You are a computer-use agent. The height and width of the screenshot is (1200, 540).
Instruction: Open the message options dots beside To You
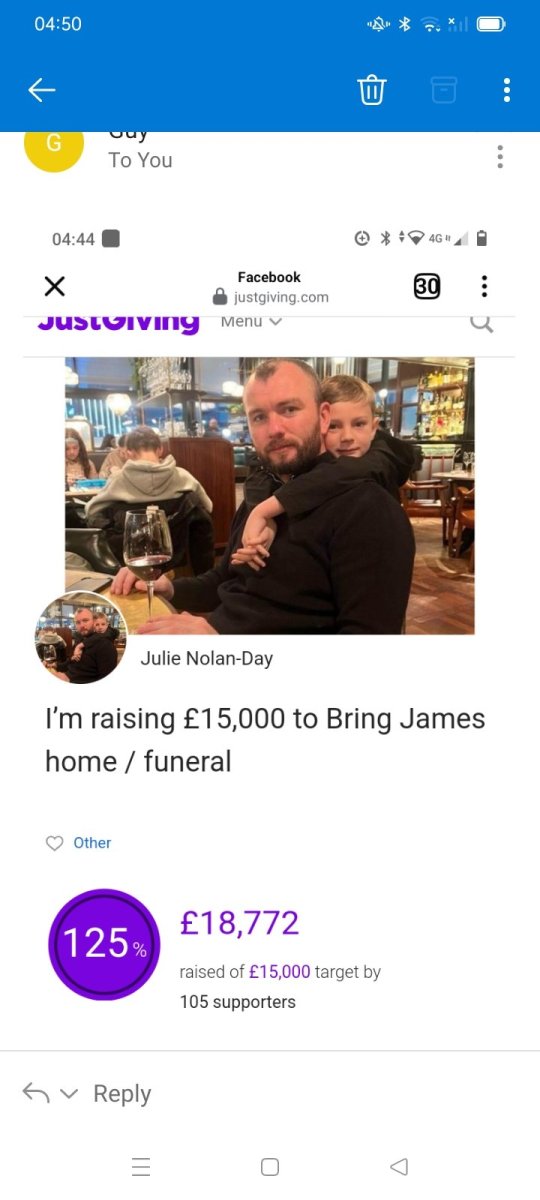click(x=500, y=157)
